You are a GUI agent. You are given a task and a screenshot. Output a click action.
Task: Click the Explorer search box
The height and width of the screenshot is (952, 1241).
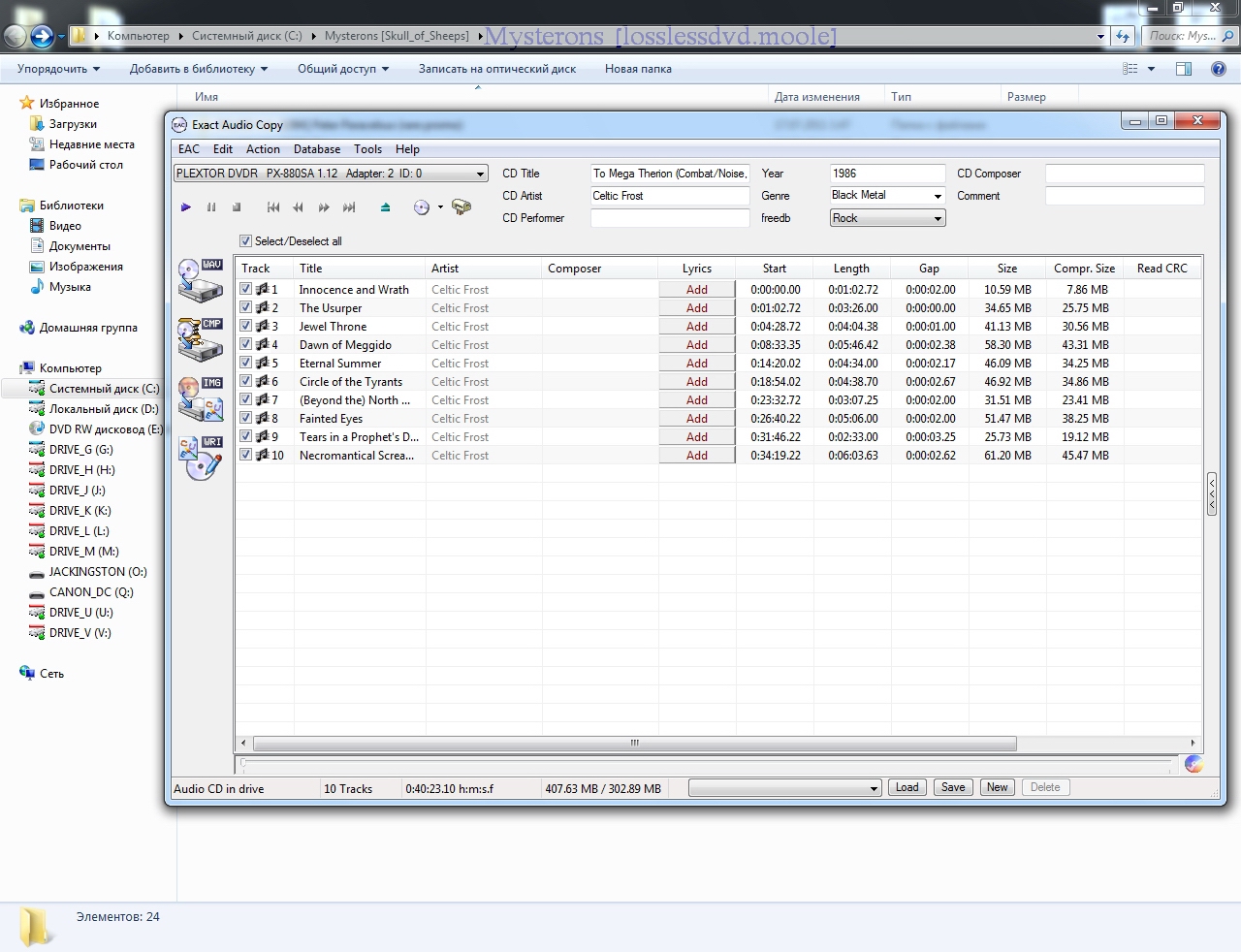(1189, 36)
